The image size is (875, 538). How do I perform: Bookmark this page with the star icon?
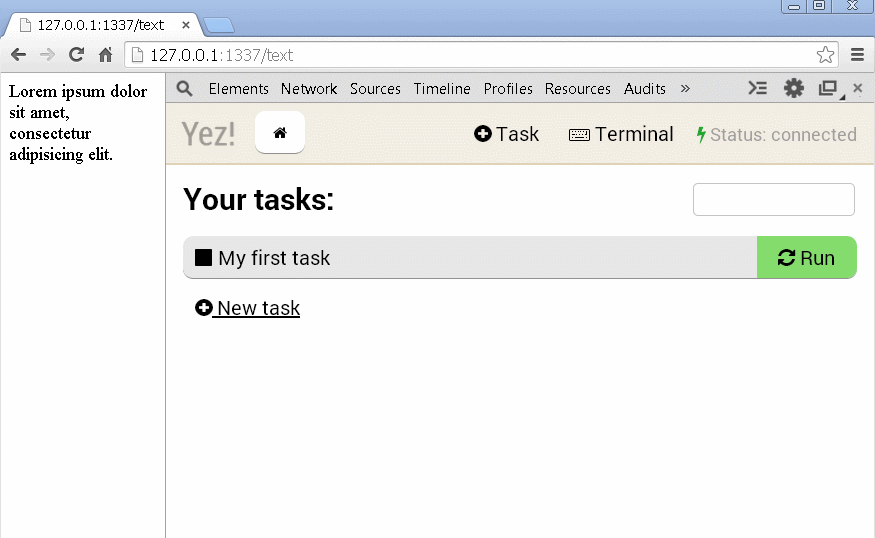click(825, 55)
